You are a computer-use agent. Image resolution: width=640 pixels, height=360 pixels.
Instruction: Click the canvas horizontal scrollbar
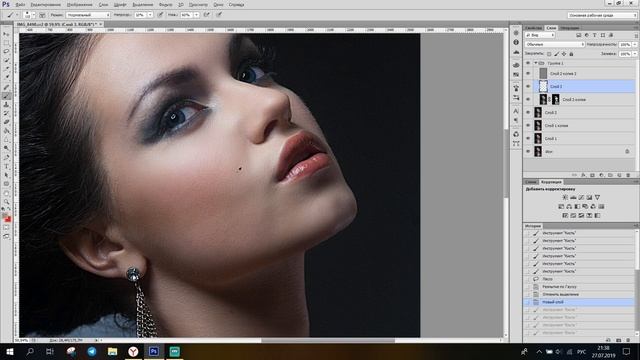pyautogui.click(x=328, y=340)
